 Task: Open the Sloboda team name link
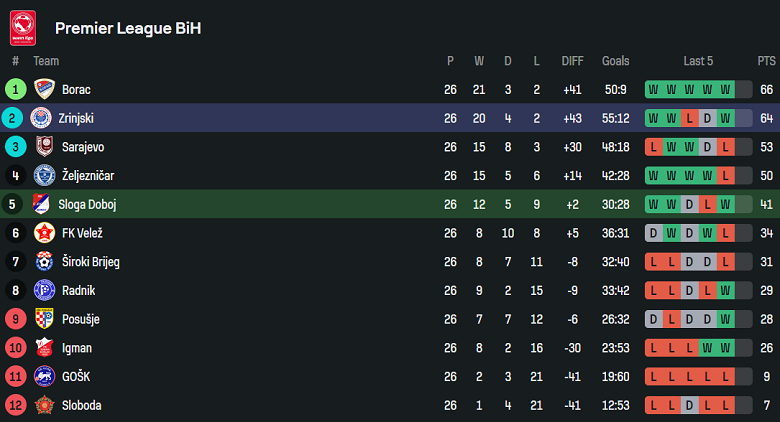[x=81, y=405]
